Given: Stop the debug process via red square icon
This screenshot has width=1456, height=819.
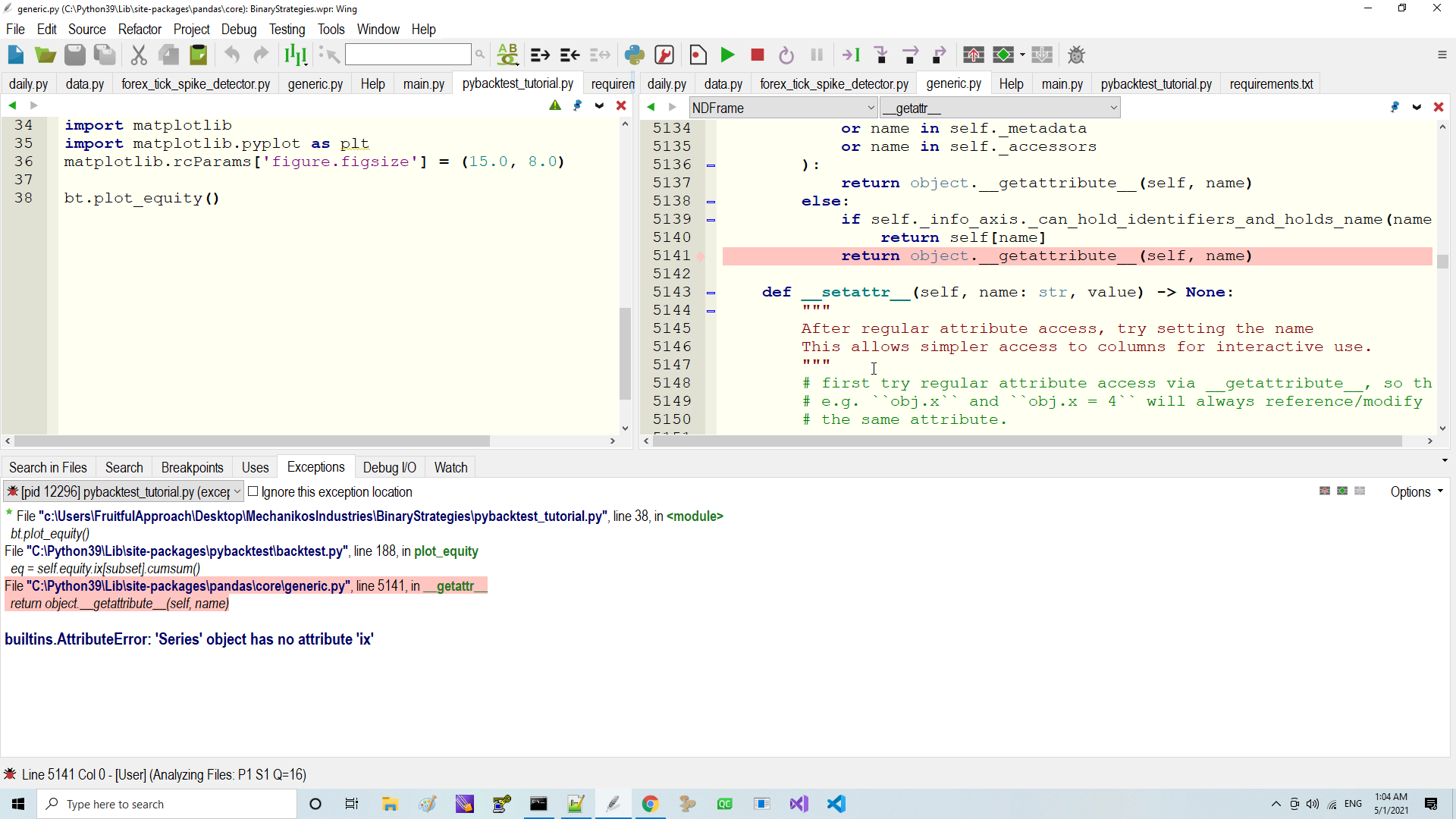Looking at the screenshot, I should point(756,55).
